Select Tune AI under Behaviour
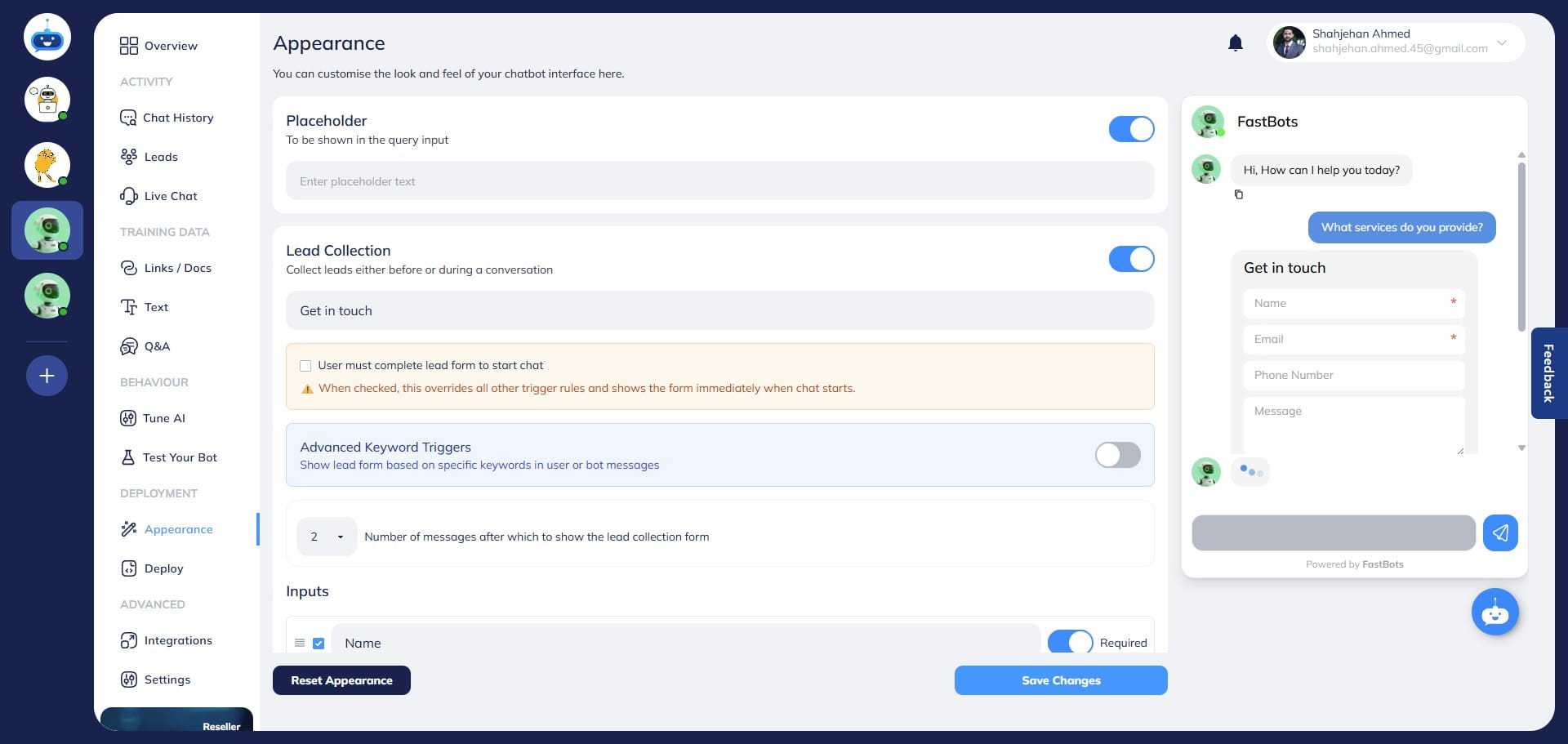Image resolution: width=1568 pixels, height=744 pixels. tap(163, 418)
